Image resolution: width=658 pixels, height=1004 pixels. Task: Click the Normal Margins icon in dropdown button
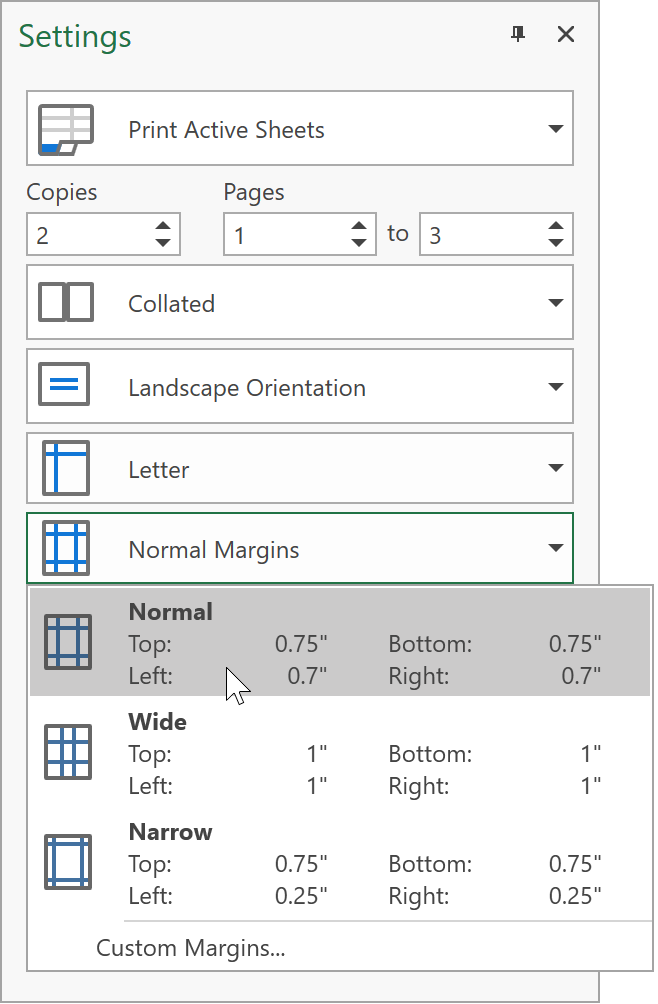pos(65,549)
